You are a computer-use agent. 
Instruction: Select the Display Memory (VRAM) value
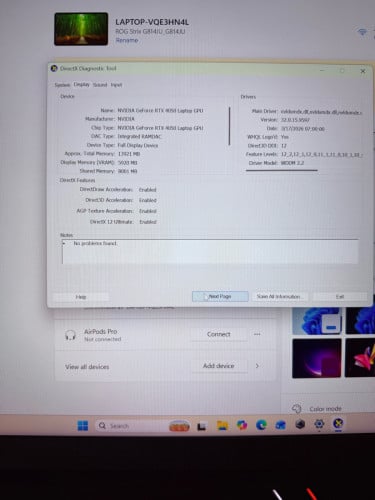click(x=128, y=163)
